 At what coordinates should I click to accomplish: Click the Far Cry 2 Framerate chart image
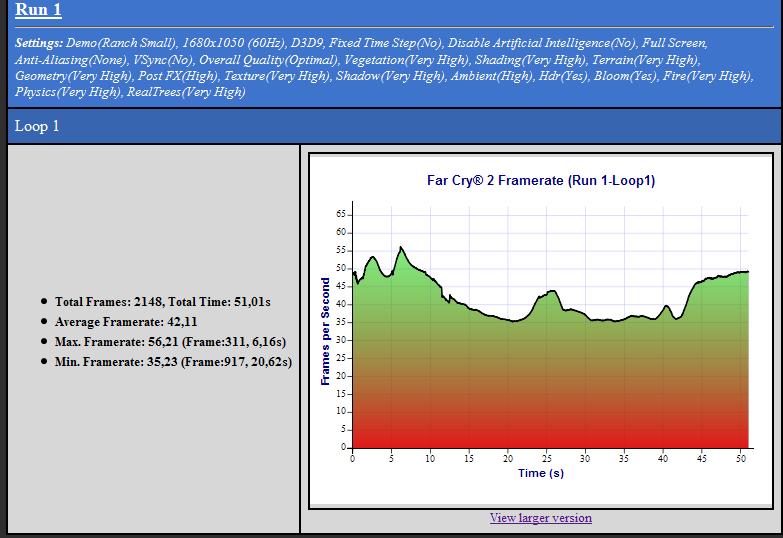coord(541,332)
